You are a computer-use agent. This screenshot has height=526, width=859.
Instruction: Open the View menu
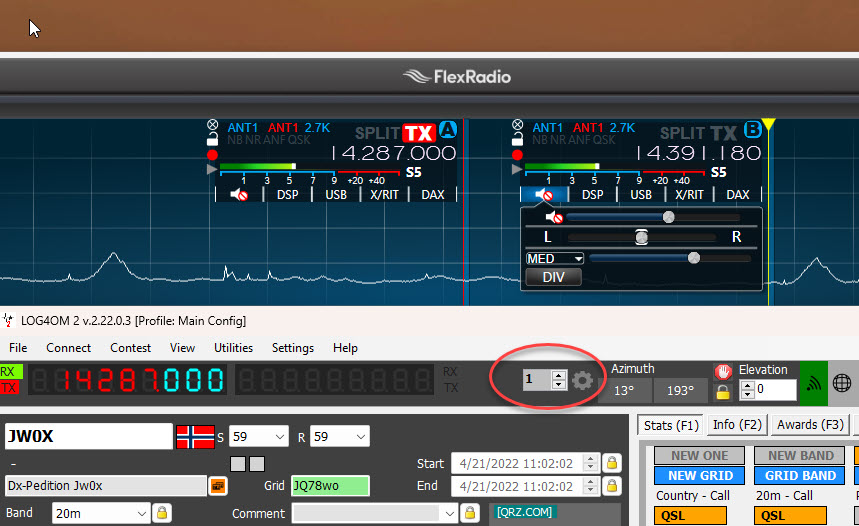(x=182, y=348)
